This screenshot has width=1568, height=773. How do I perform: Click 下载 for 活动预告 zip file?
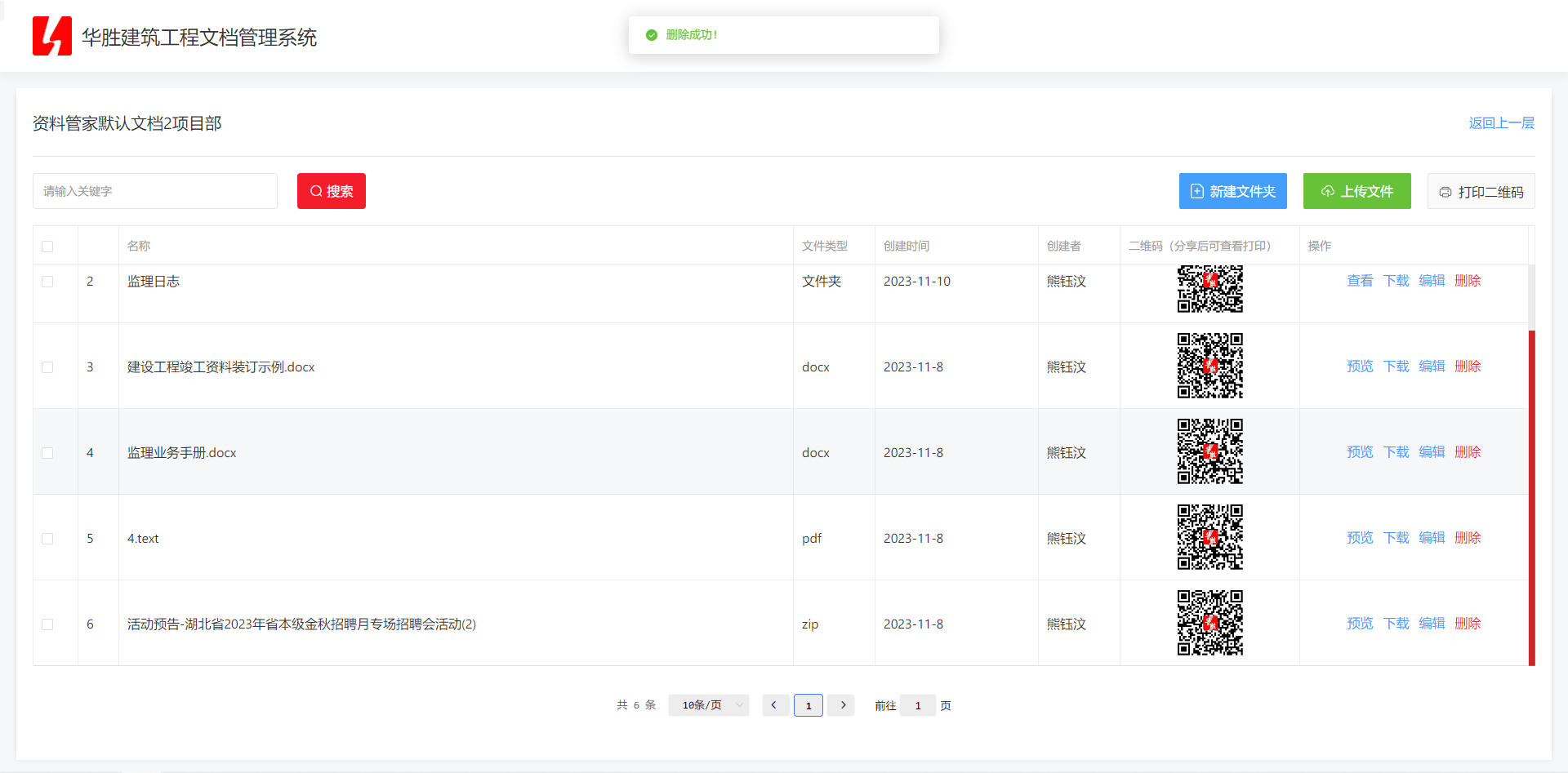coord(1396,624)
